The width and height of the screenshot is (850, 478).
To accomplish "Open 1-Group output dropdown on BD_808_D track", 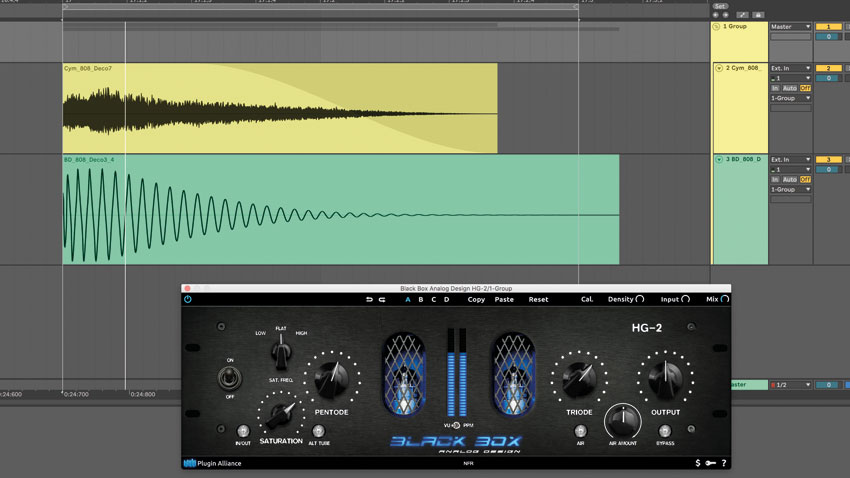I will click(791, 189).
